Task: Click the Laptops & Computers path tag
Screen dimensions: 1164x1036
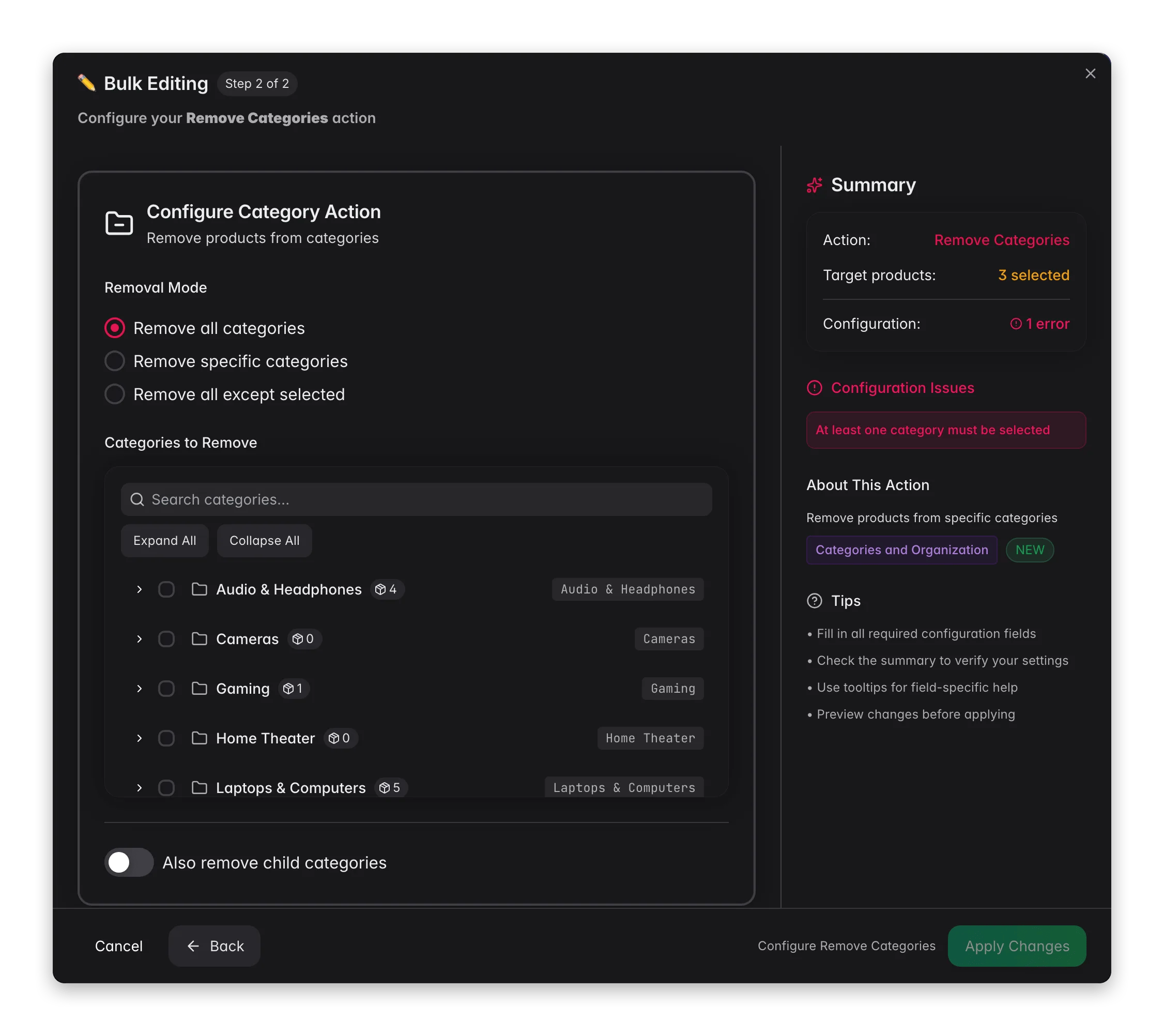Action: [x=624, y=787]
